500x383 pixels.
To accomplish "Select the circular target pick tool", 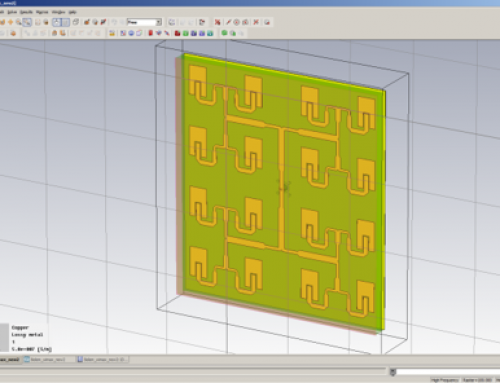I will tap(237, 22).
